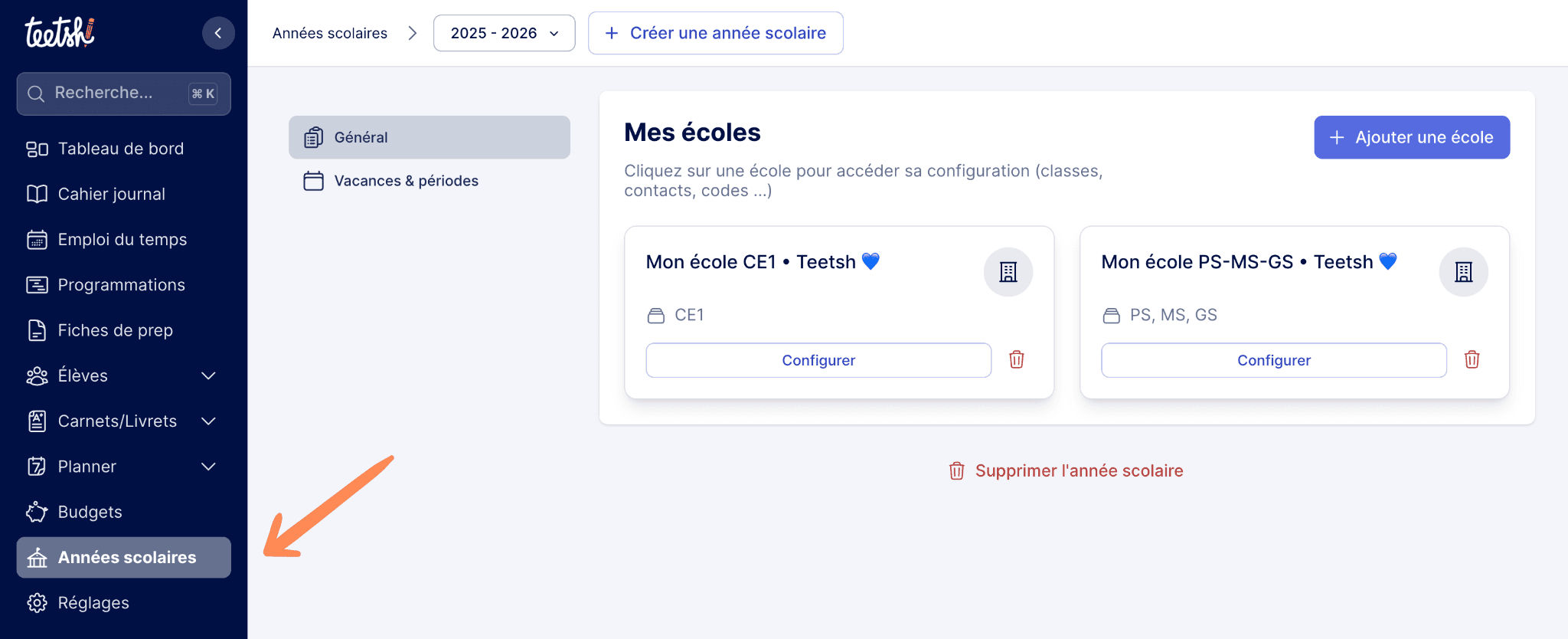Select the Emploi du temps calendar icon
Screen dimensions: 1568x639
tap(36, 239)
